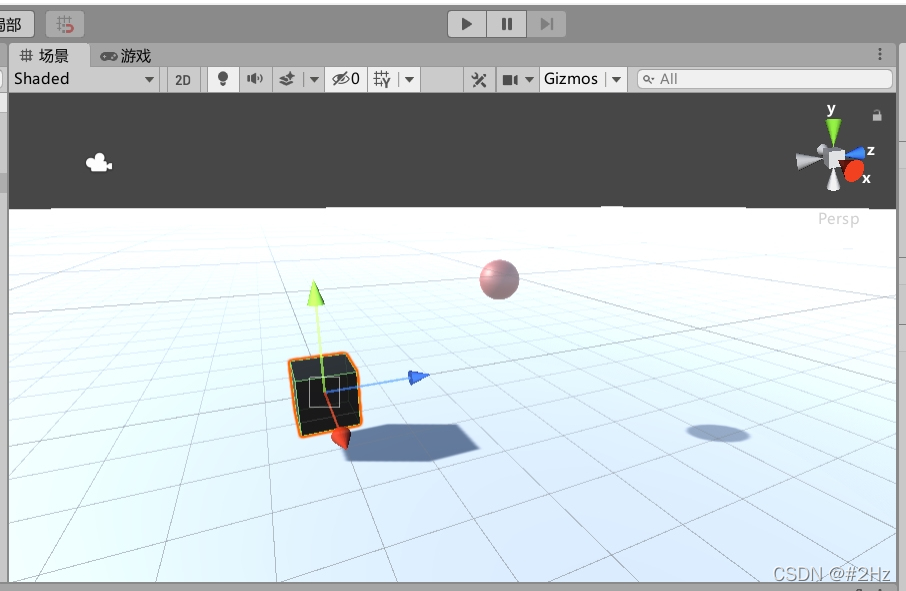Advance one frame with the Step button
Image resolution: width=906 pixels, height=591 pixels.
[546, 24]
